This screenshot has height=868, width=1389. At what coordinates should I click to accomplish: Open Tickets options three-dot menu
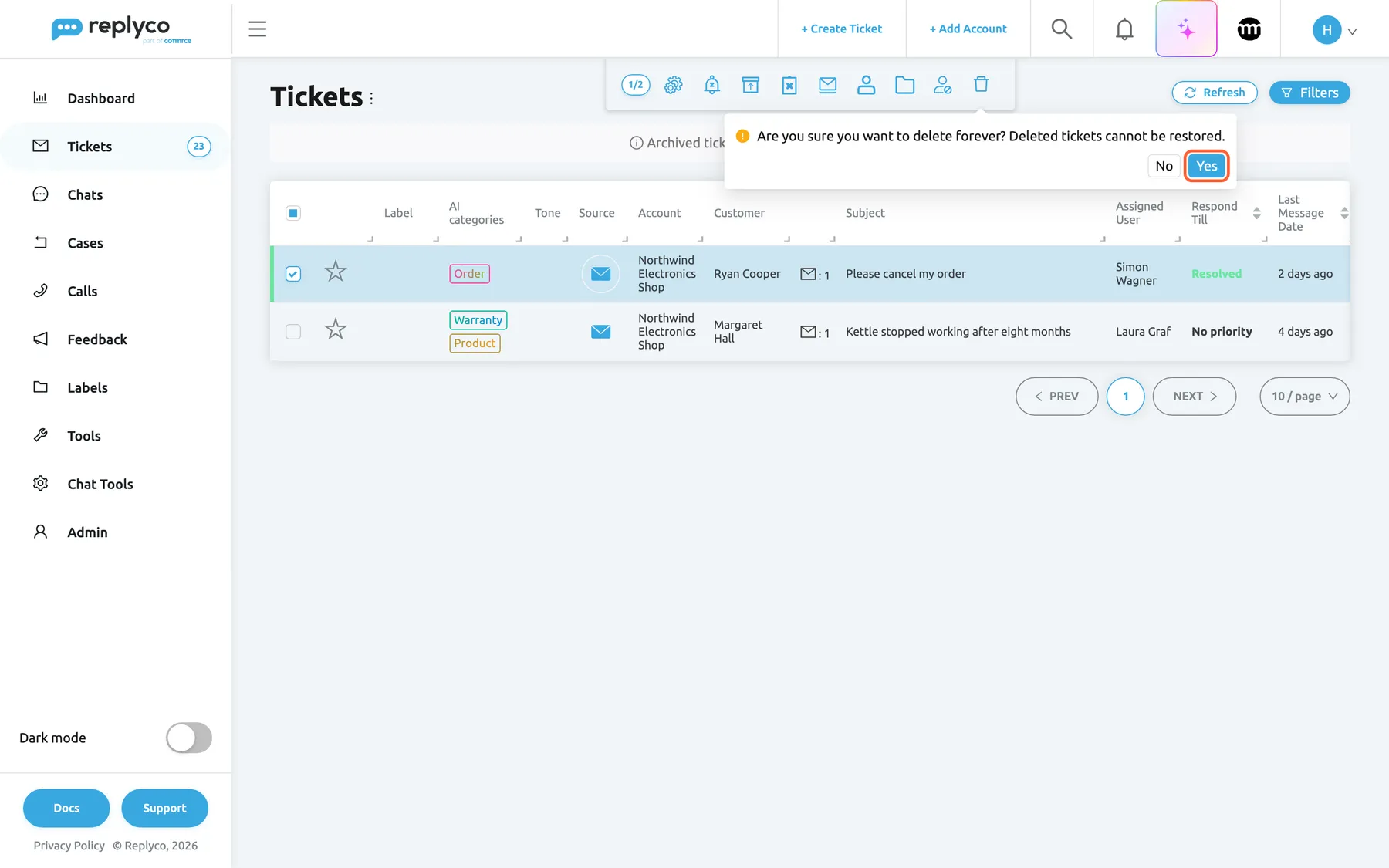point(371,99)
